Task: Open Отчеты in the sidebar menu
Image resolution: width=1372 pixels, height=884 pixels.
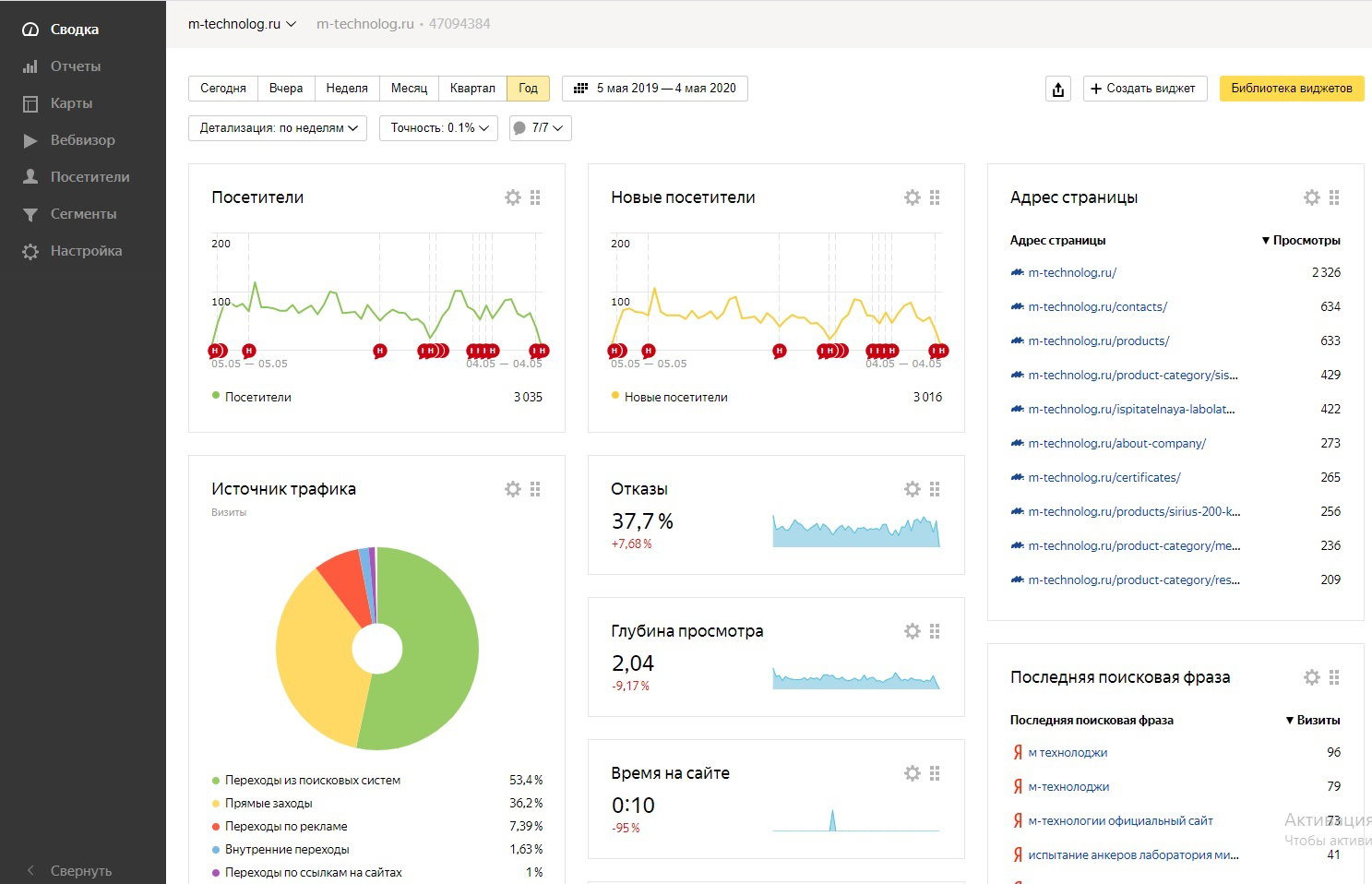Action: [x=76, y=66]
